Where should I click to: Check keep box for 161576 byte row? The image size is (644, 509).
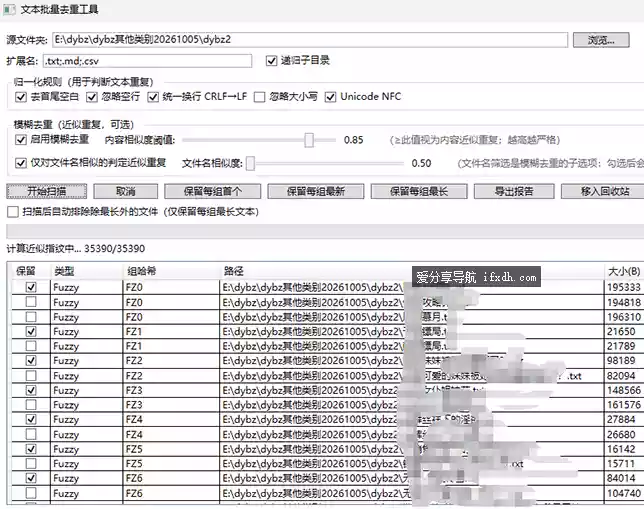(31, 405)
